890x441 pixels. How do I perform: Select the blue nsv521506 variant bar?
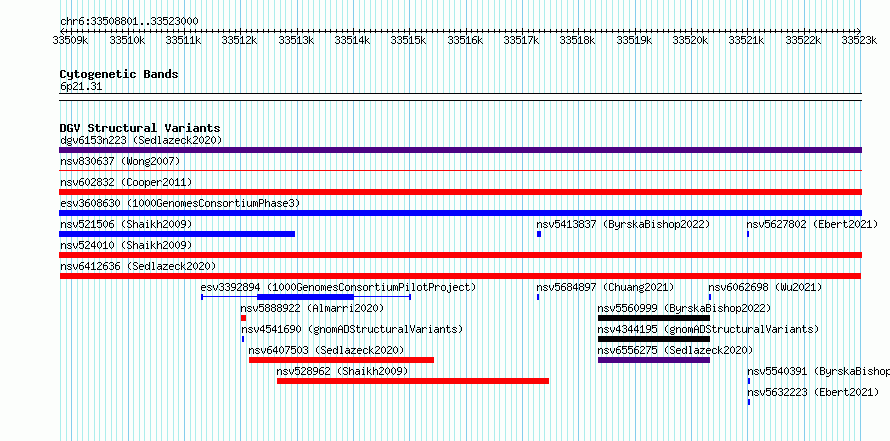coord(177,234)
